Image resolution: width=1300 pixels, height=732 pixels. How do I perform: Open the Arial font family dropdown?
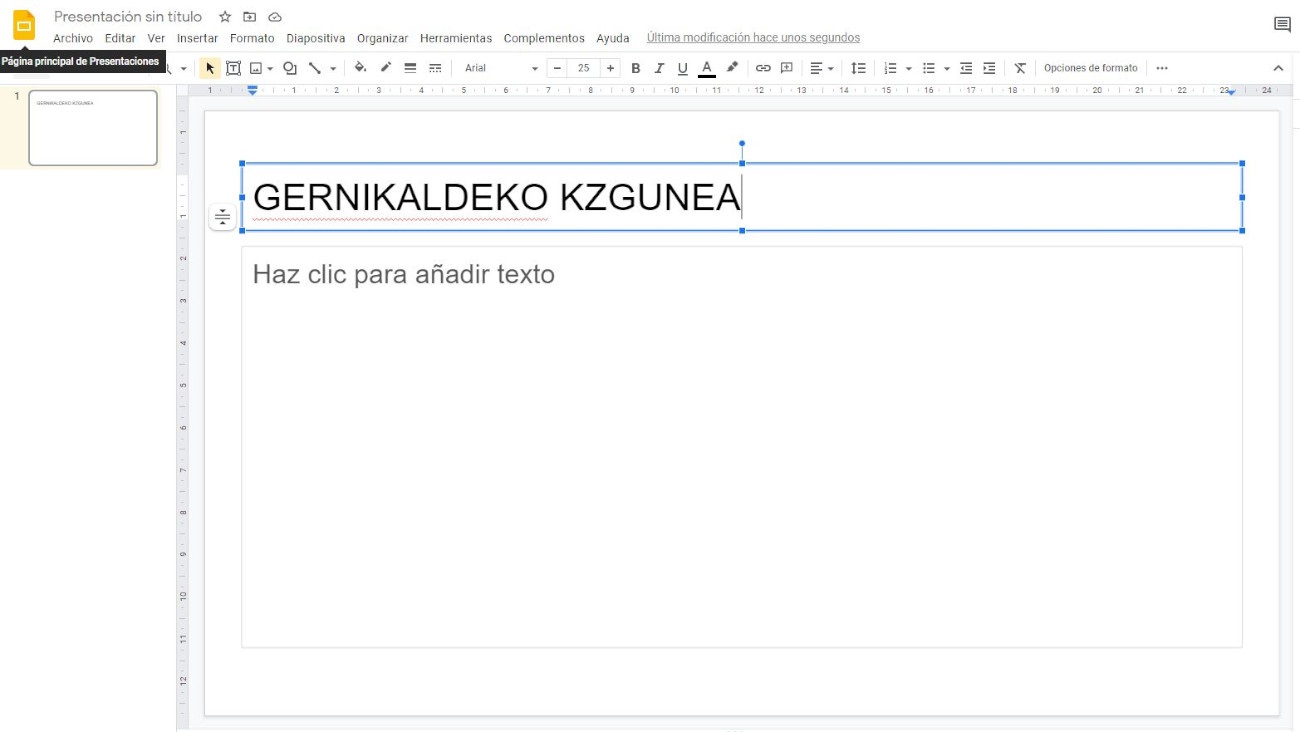(x=501, y=68)
